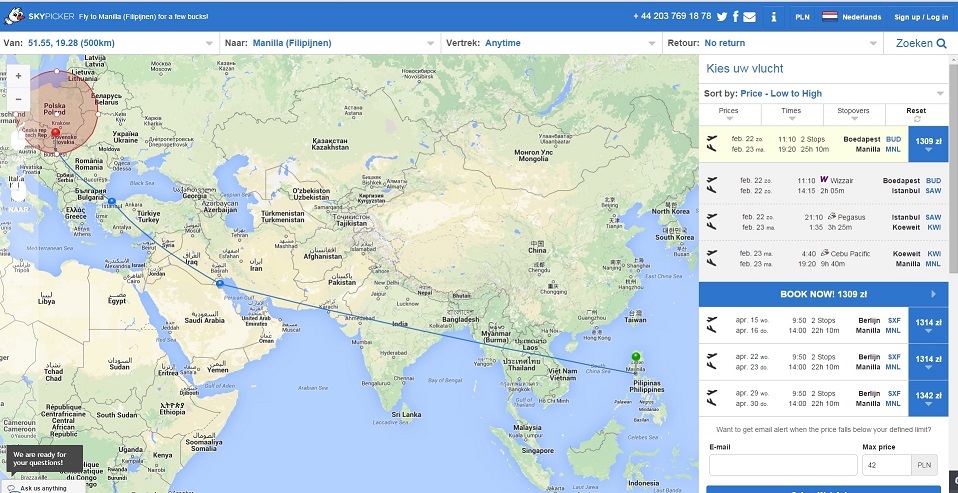This screenshot has width=958, height=493.
Task: Click the PLN unit beside Max price
Action: click(924, 465)
